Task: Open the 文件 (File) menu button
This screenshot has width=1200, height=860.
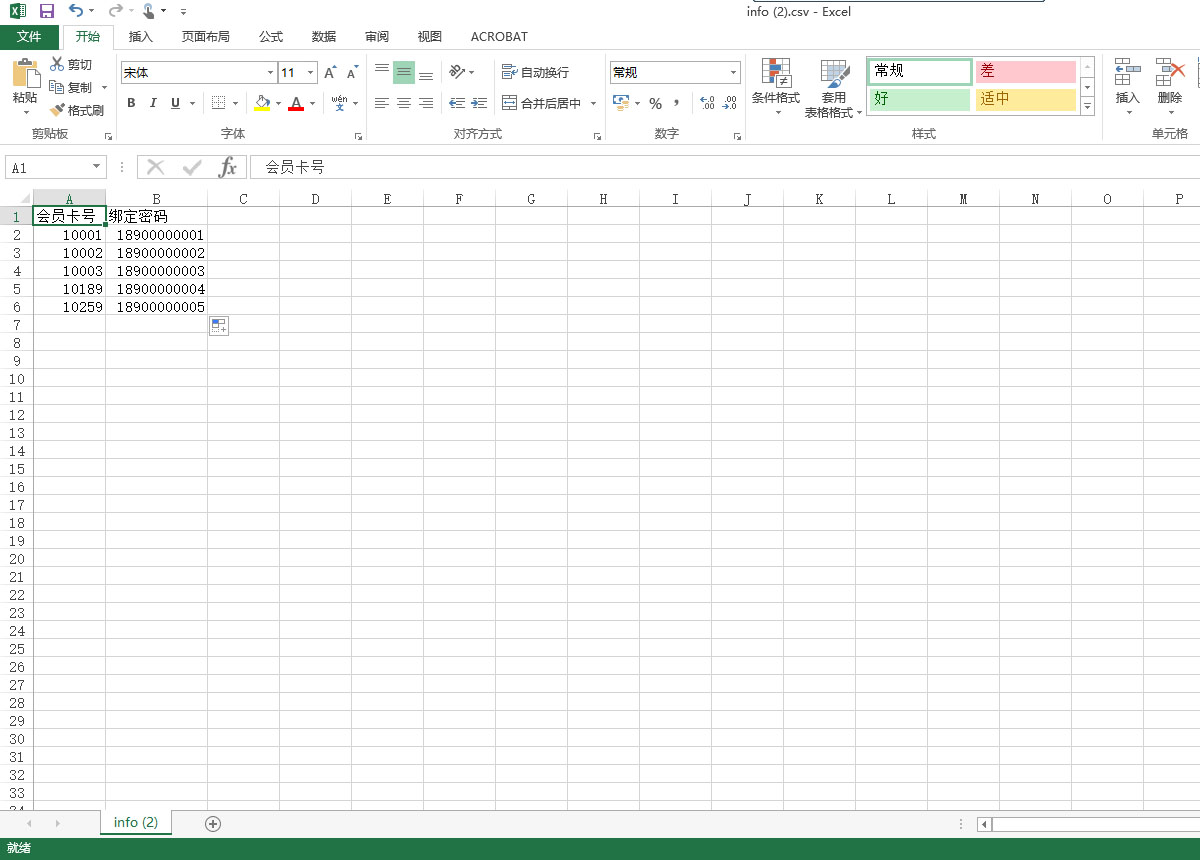Action: (29, 37)
